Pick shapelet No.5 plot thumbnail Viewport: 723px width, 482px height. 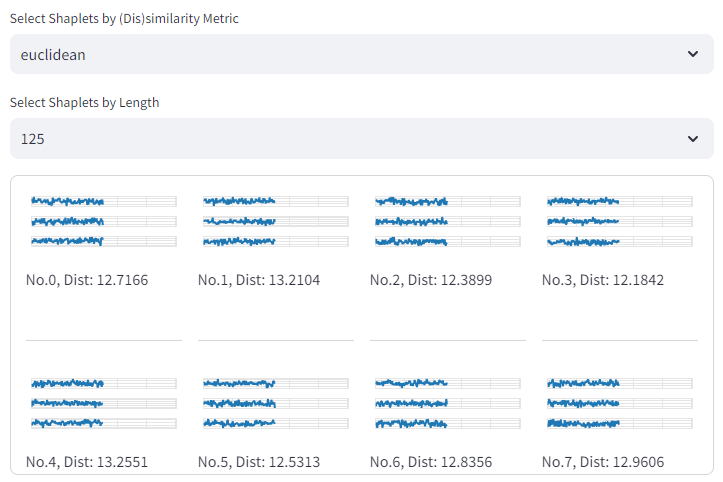click(276, 403)
